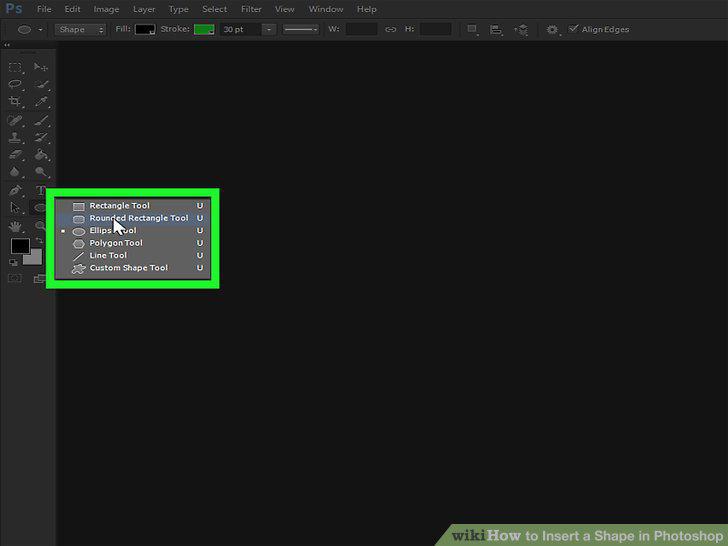Click the default colors reset icon
728x546 pixels.
13,262
